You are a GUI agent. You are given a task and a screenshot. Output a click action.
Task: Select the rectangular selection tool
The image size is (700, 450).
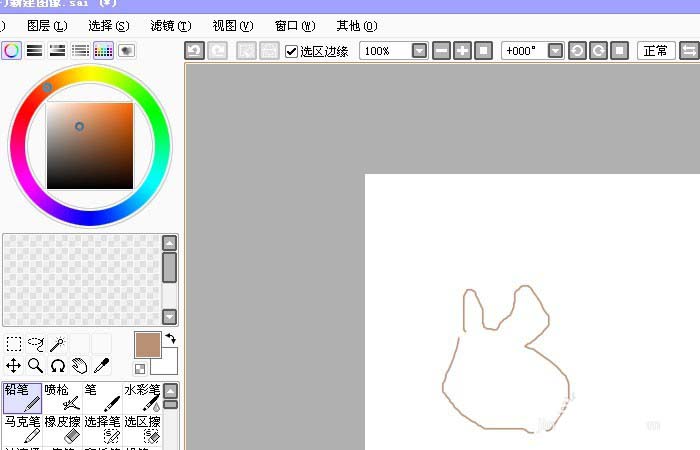pyautogui.click(x=13, y=344)
